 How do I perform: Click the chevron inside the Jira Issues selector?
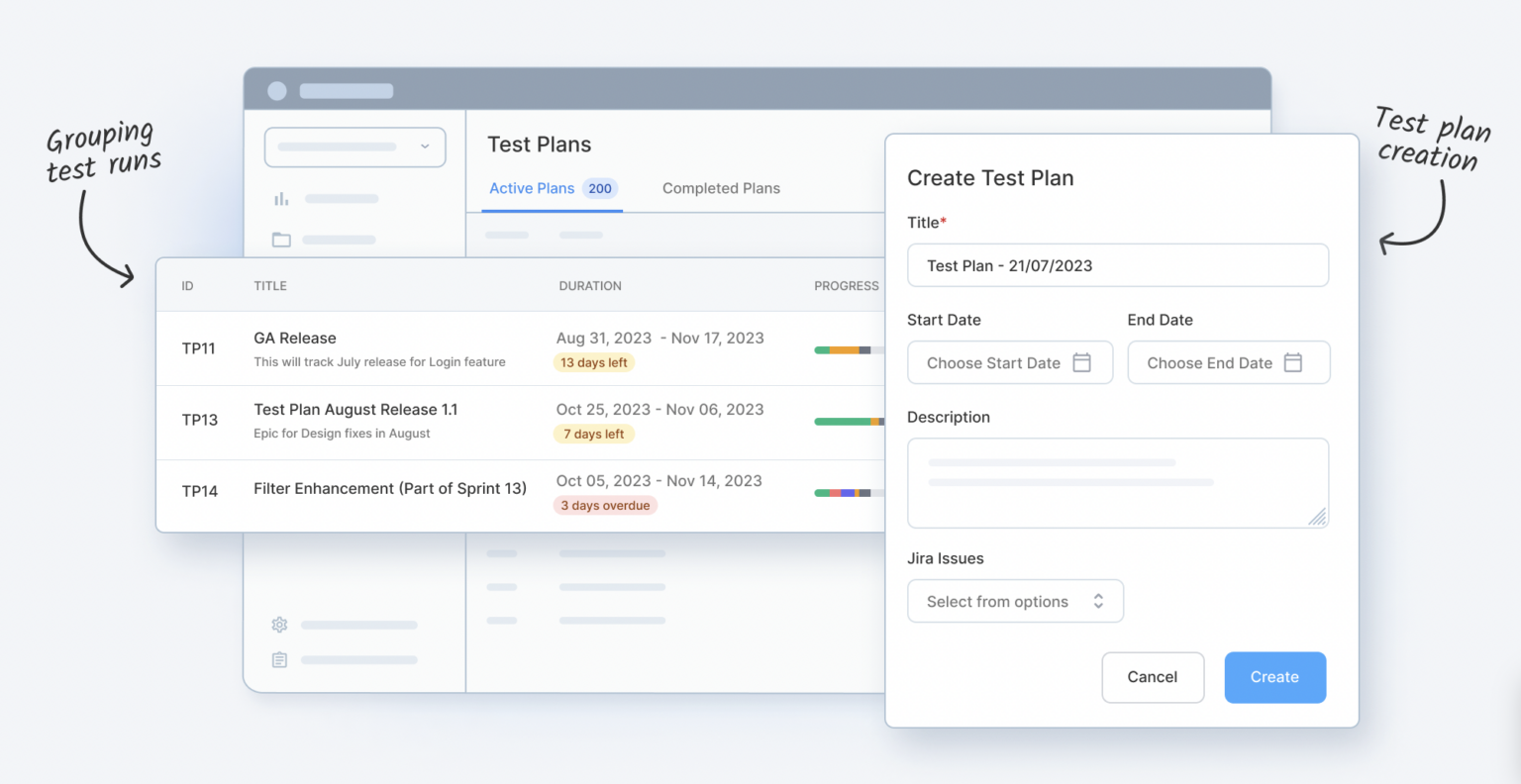[x=1098, y=601]
